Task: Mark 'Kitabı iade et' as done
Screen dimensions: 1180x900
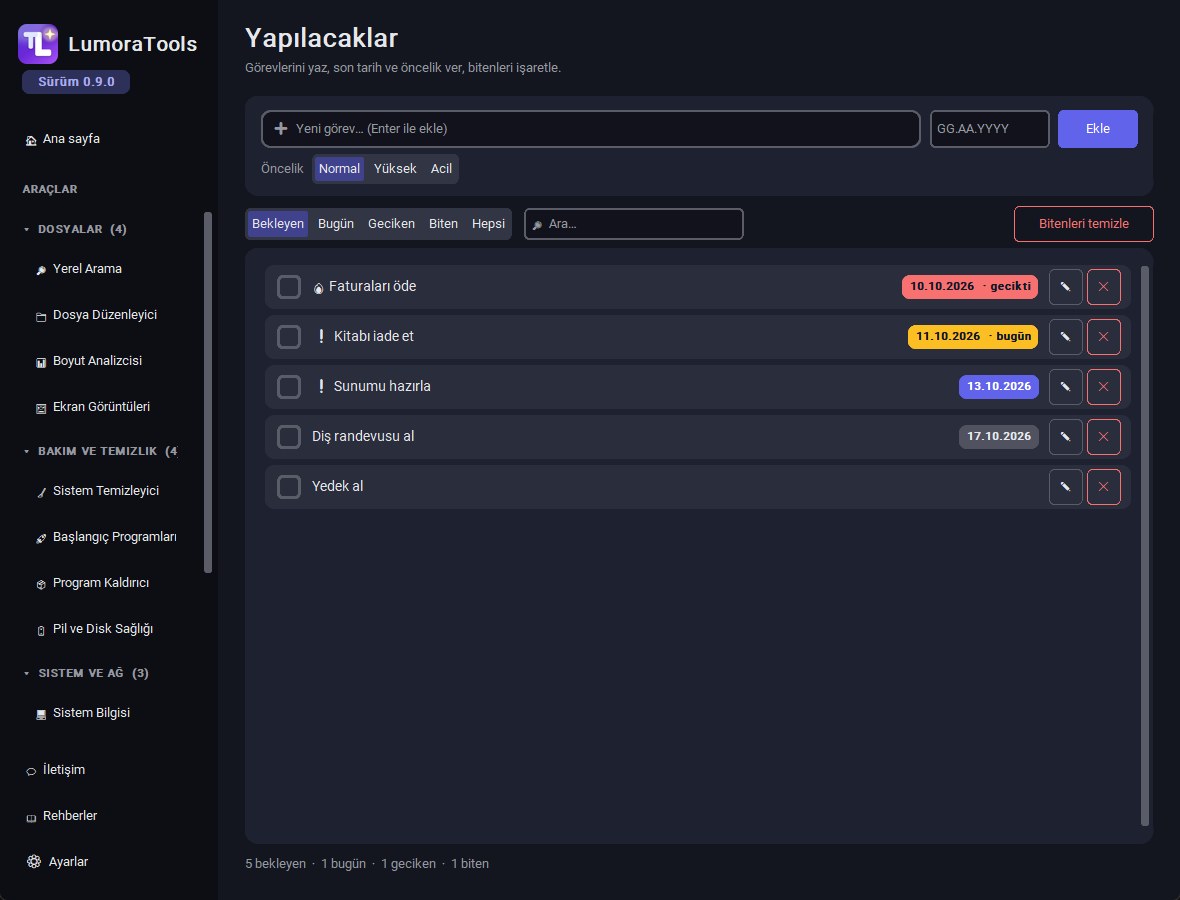Action: 289,336
